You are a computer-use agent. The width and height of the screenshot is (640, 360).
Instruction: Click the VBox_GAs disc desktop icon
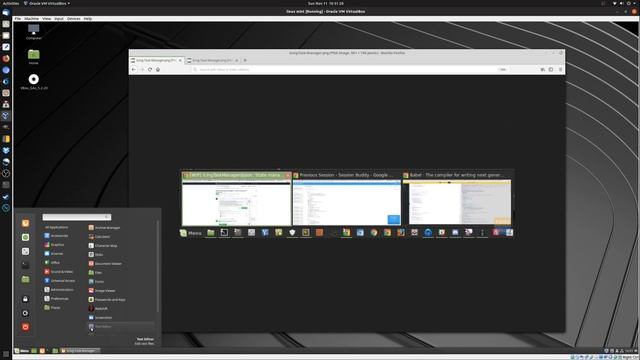pyautogui.click(x=34, y=82)
